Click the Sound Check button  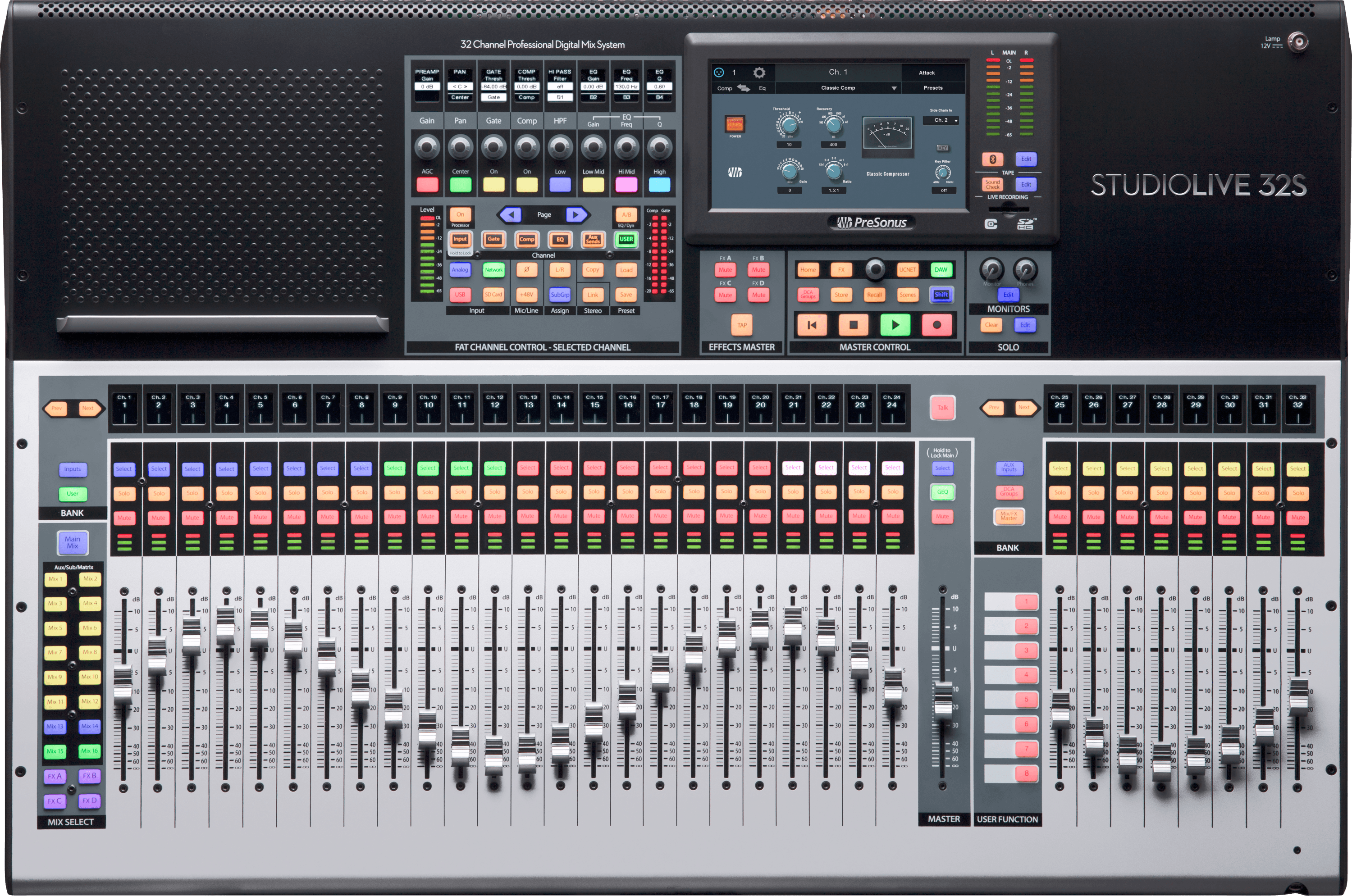[x=992, y=185]
